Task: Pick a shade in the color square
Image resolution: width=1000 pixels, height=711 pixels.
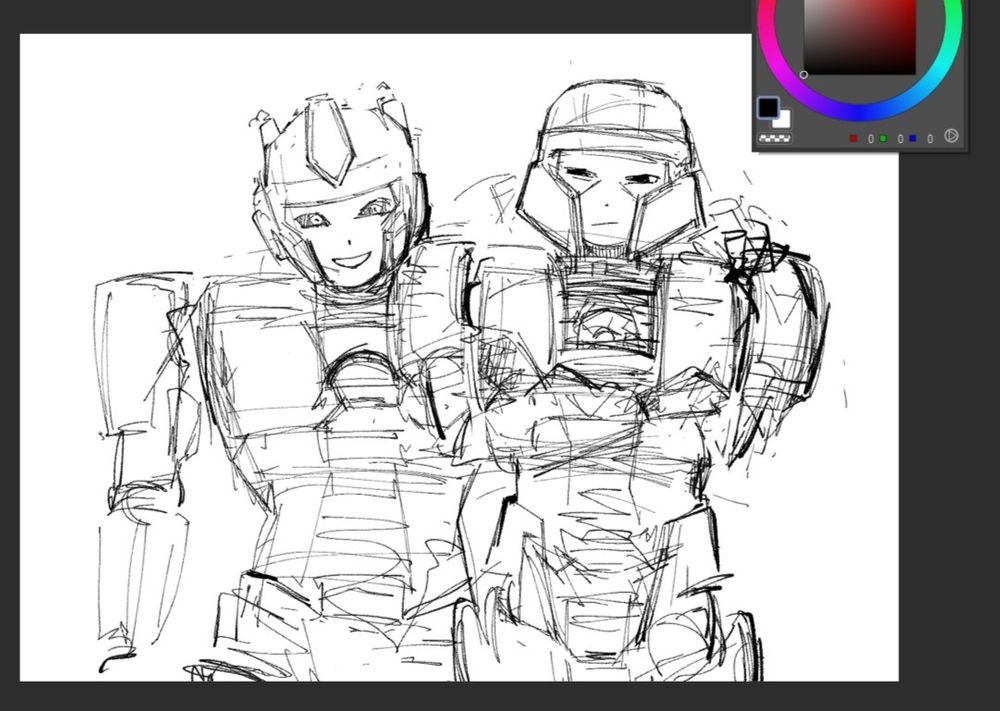Action: tap(860, 37)
